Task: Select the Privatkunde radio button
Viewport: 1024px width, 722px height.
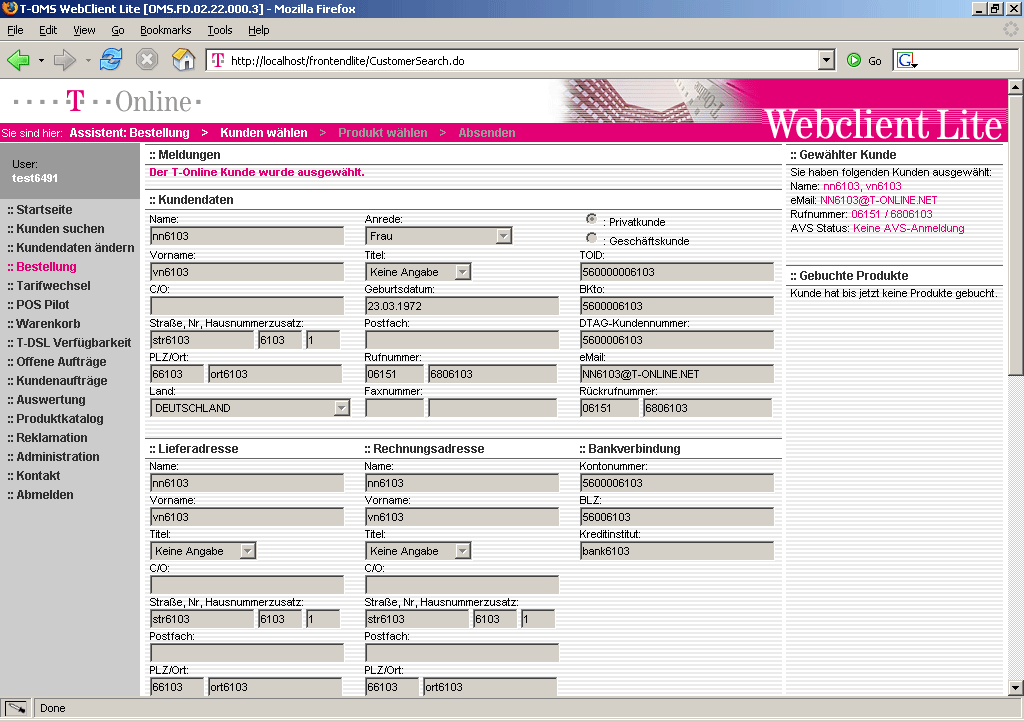Action: tap(592, 219)
